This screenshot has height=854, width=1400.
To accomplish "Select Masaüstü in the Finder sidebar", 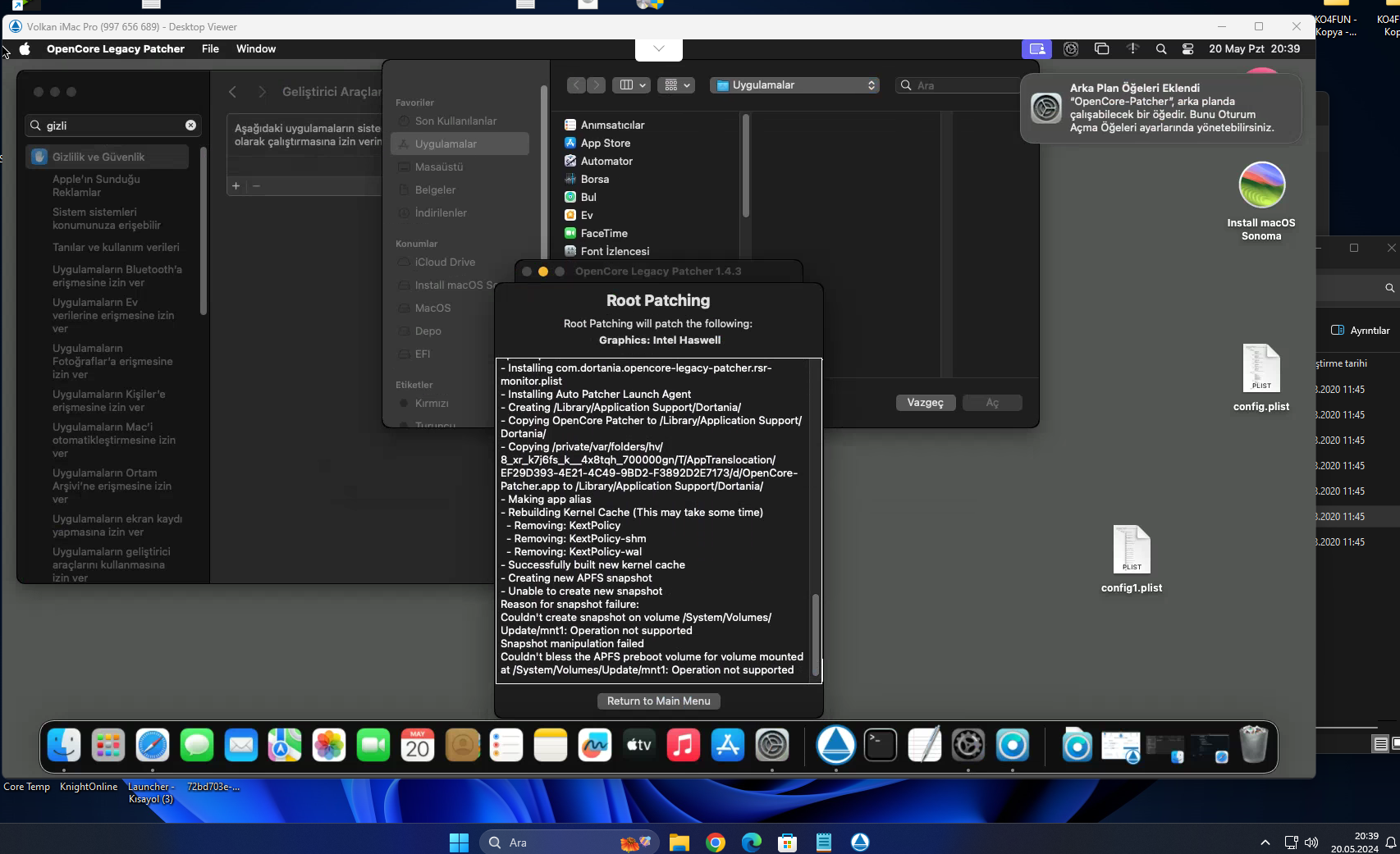I will [x=438, y=167].
